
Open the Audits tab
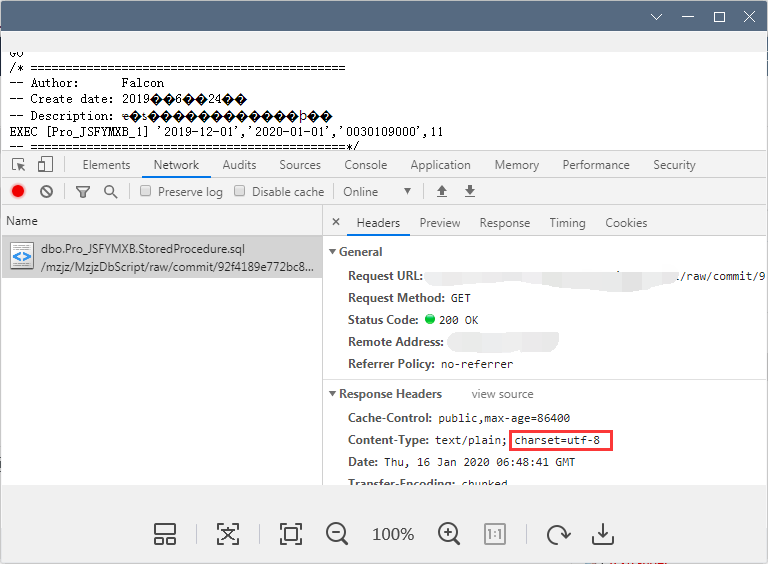point(240,165)
